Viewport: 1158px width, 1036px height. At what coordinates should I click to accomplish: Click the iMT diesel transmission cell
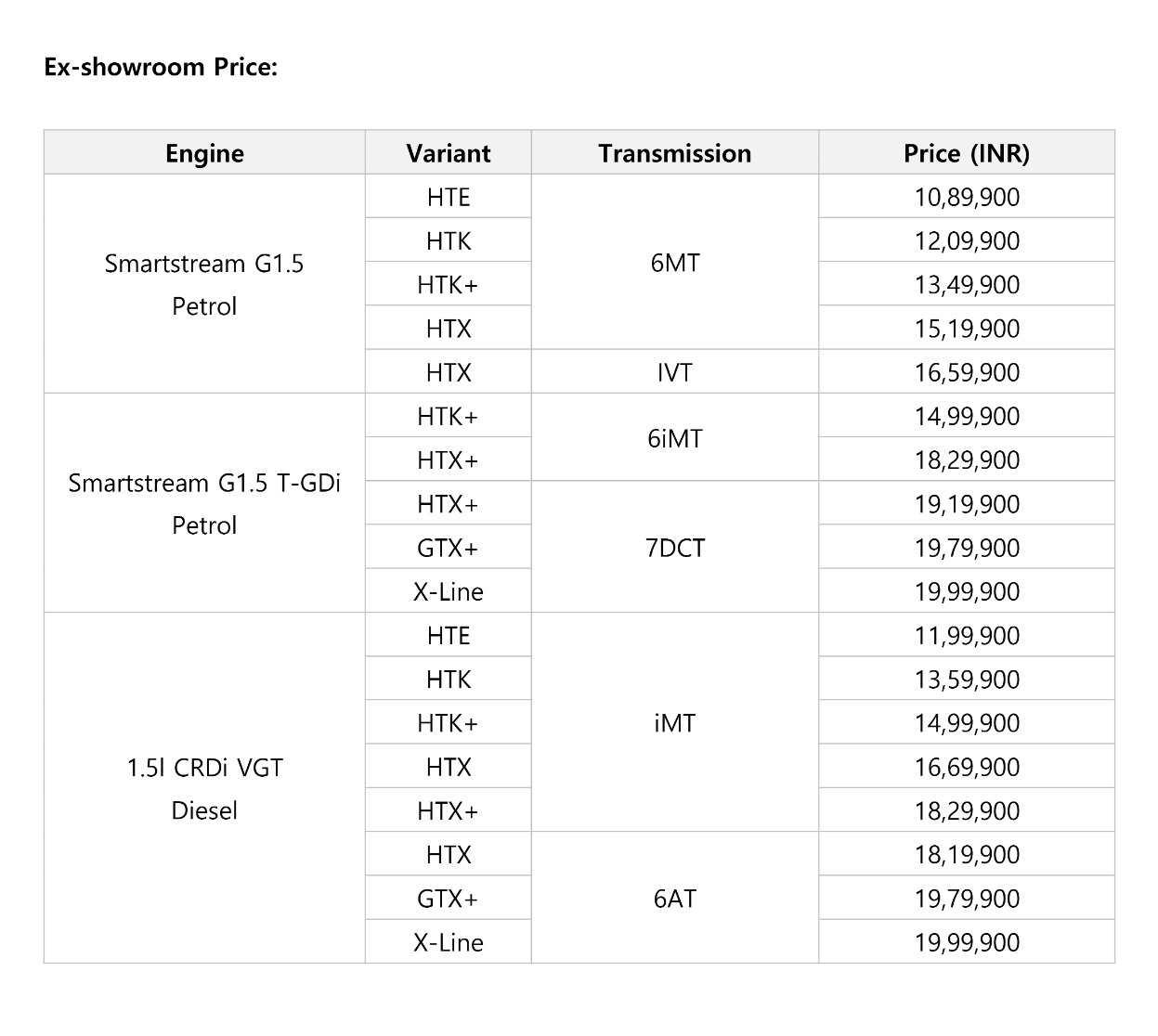675,722
